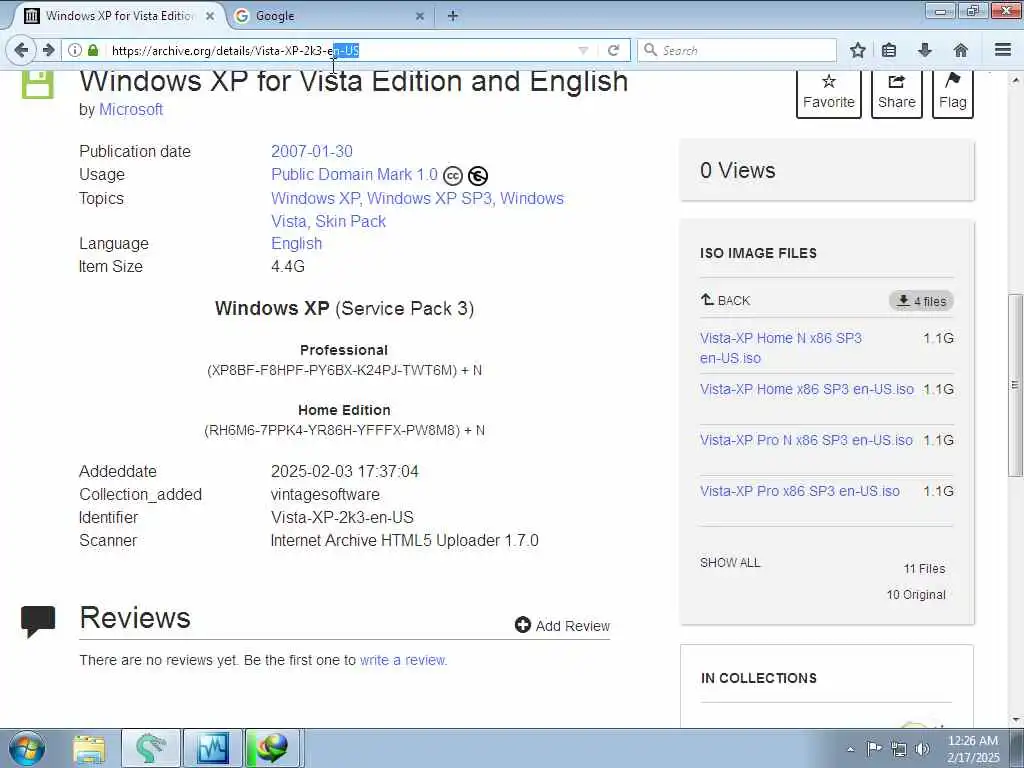The width and height of the screenshot is (1024, 768).
Task: Click the public domain no-copyright icon
Action: pos(478,176)
